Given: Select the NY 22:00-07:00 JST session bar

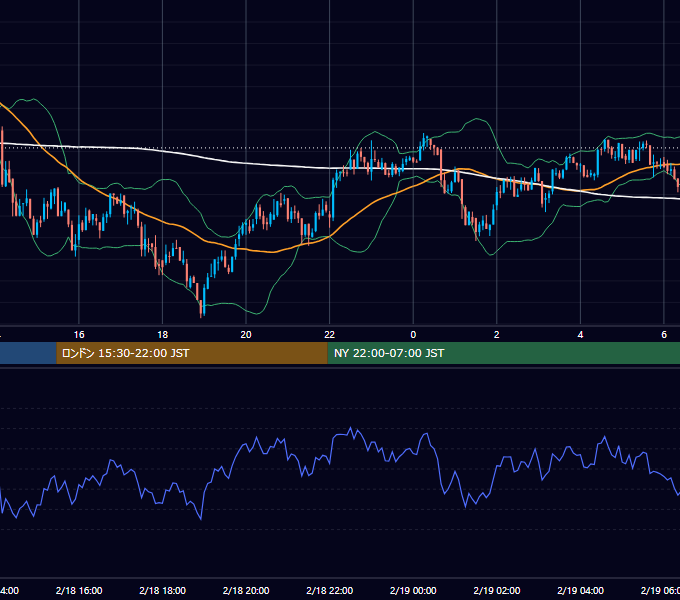Looking at the screenshot, I should click(x=503, y=353).
